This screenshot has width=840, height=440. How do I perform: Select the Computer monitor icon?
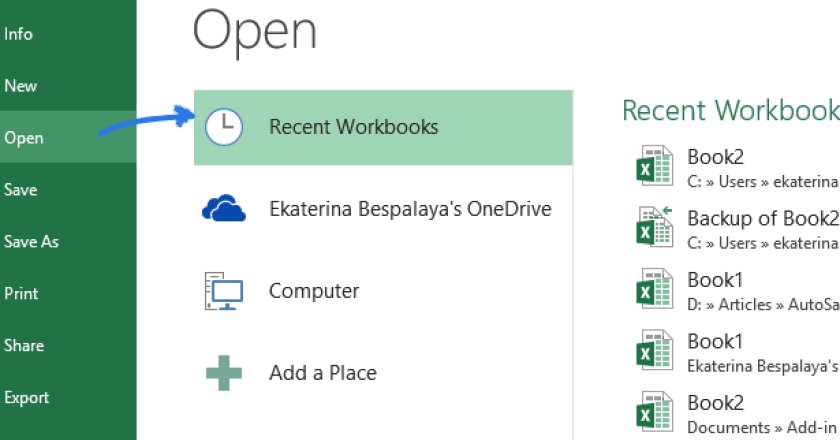(223, 291)
